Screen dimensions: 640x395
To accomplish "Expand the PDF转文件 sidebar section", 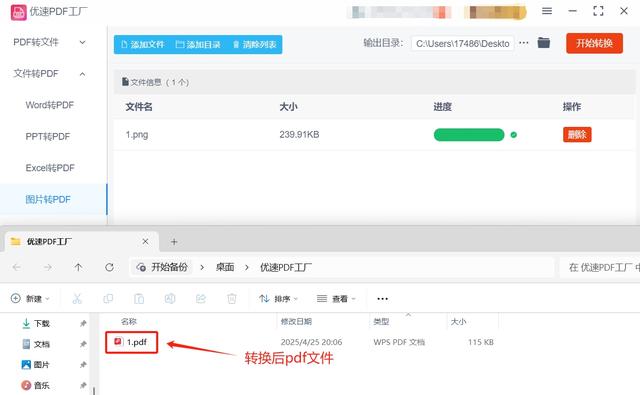I will [49, 42].
